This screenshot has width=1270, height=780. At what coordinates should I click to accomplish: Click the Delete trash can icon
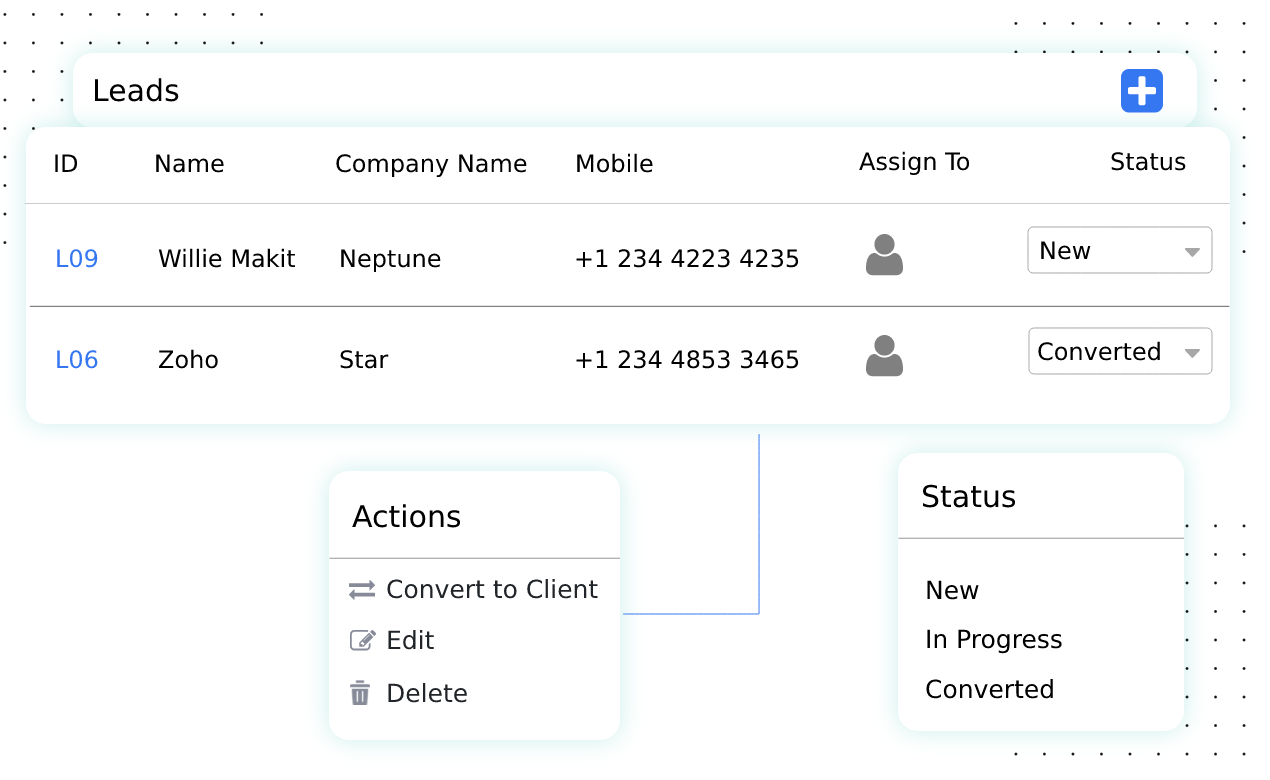coord(360,693)
